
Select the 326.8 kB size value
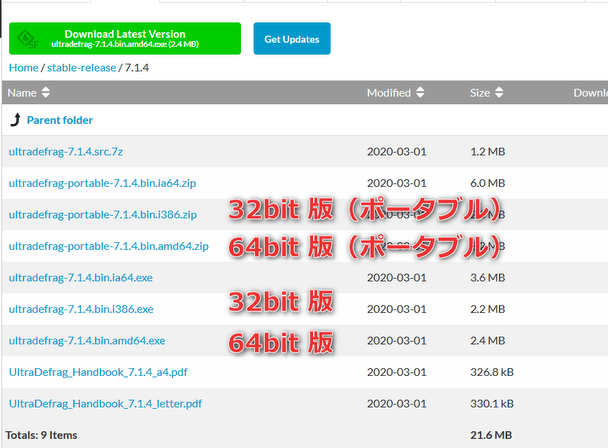pos(492,372)
